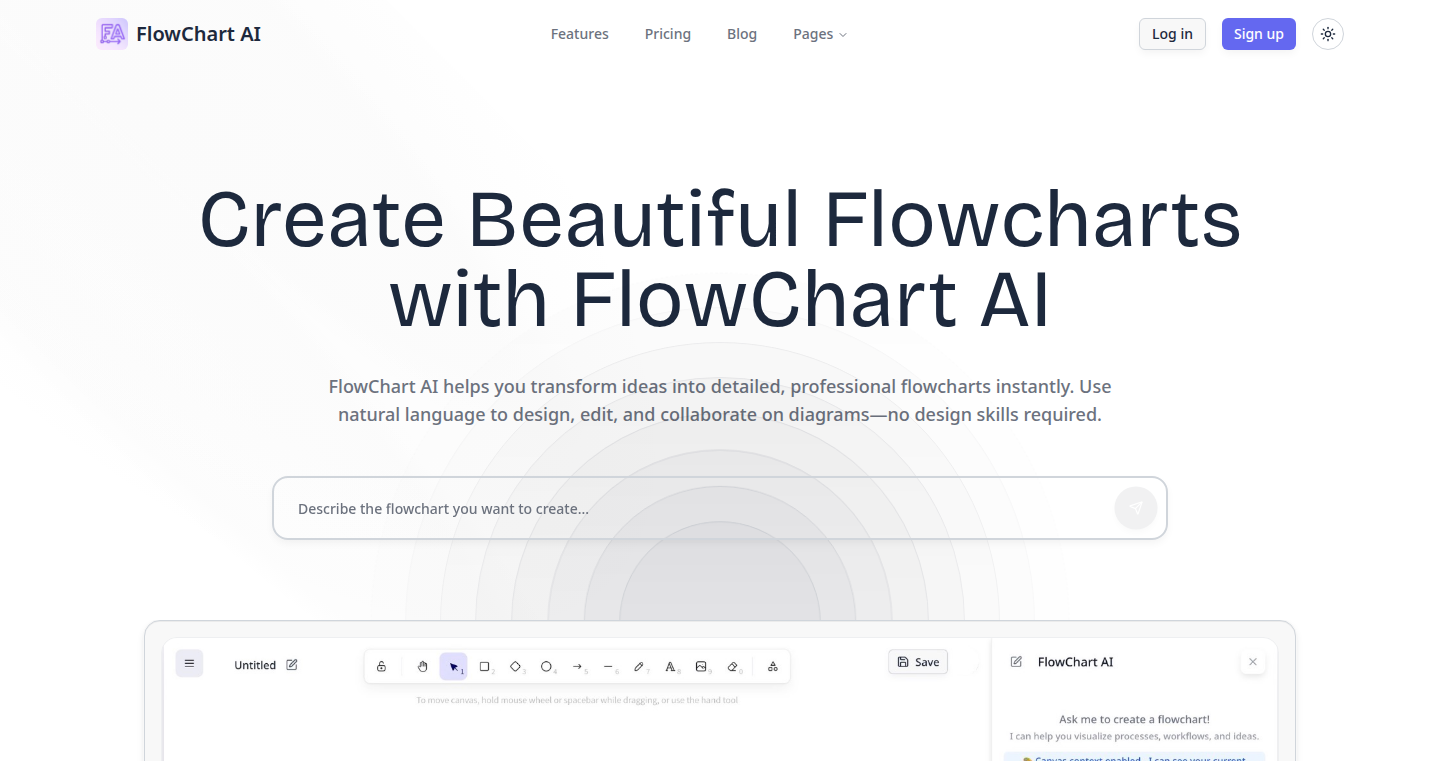Select the Selection arrow tool
The height and width of the screenshot is (761, 1440).
click(453, 666)
